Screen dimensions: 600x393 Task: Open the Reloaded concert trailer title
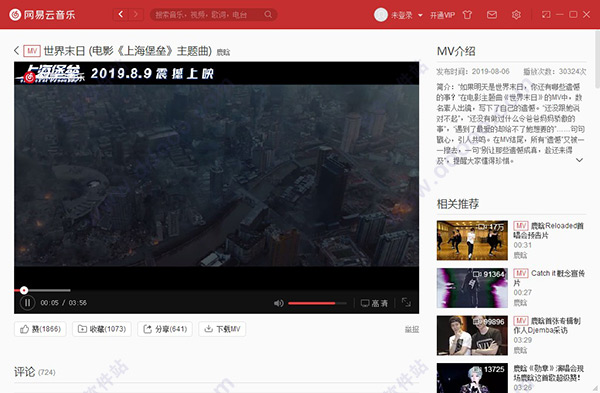coord(548,230)
